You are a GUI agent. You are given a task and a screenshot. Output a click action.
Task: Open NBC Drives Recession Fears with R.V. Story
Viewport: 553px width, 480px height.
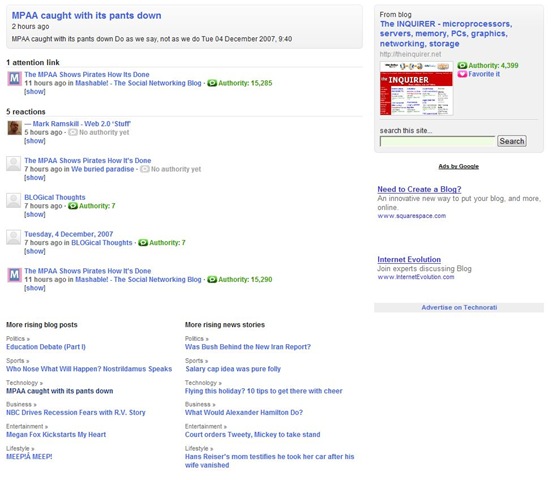pyautogui.click(x=75, y=413)
